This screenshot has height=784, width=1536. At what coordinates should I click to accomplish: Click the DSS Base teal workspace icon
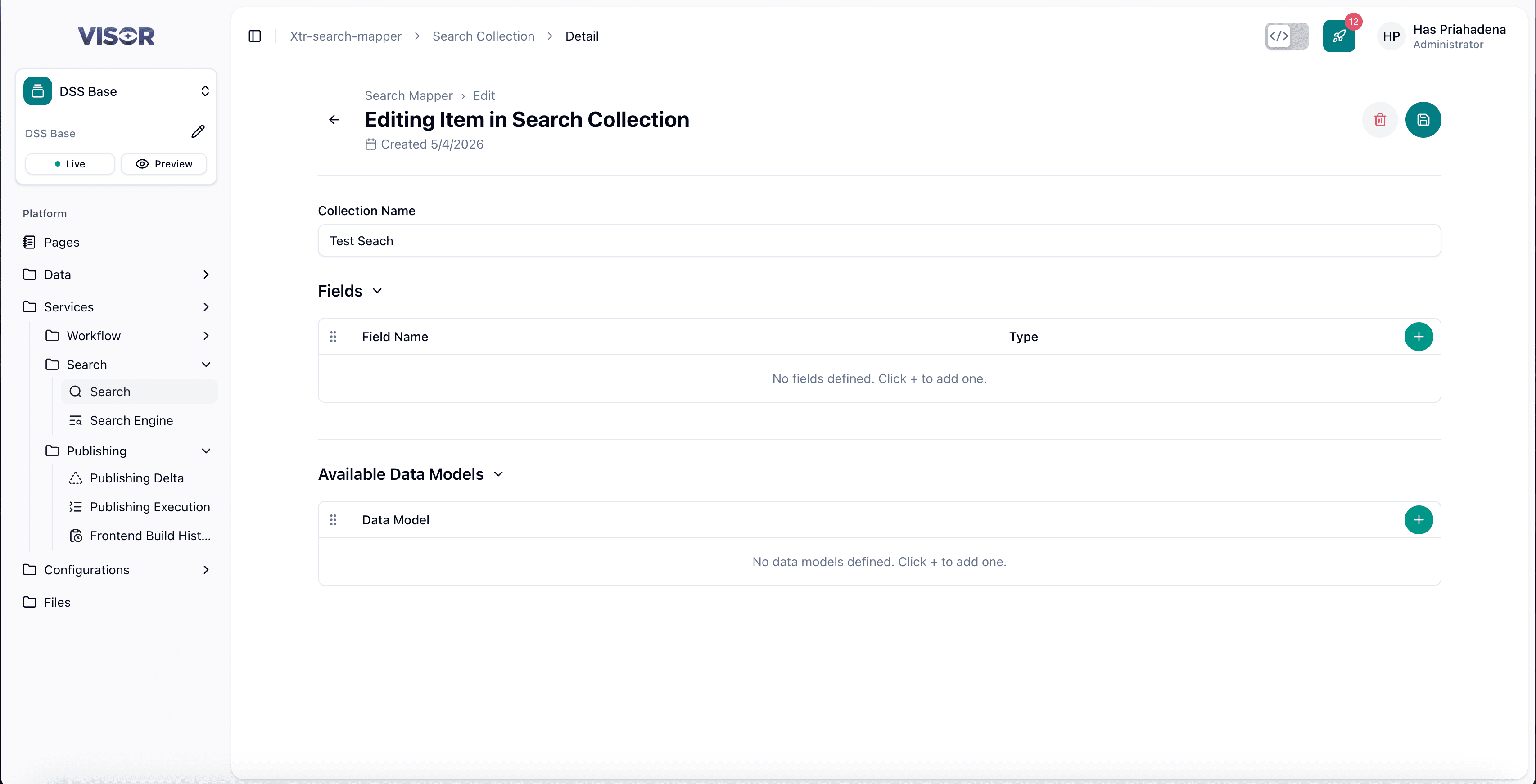coord(37,91)
